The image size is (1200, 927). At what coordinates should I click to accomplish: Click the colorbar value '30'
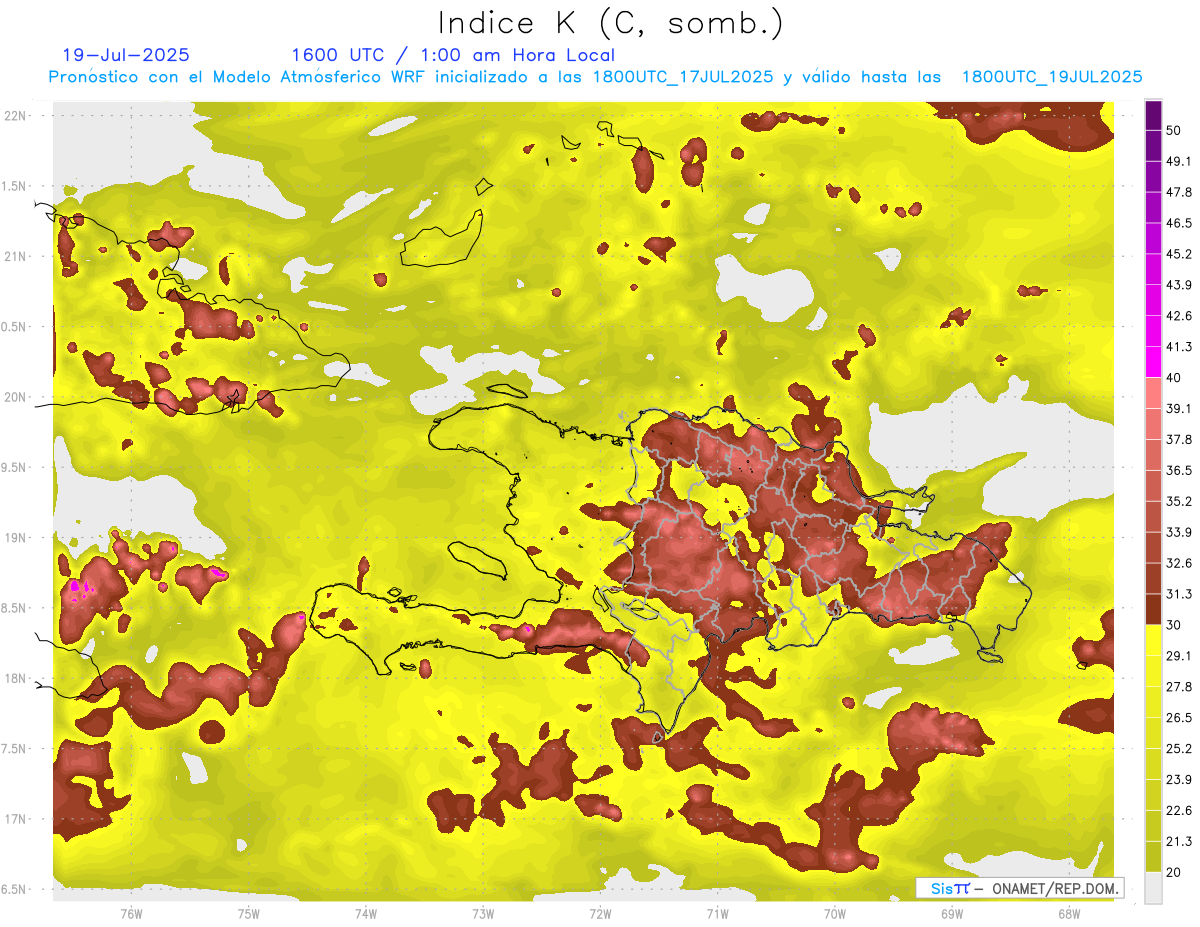1174,625
